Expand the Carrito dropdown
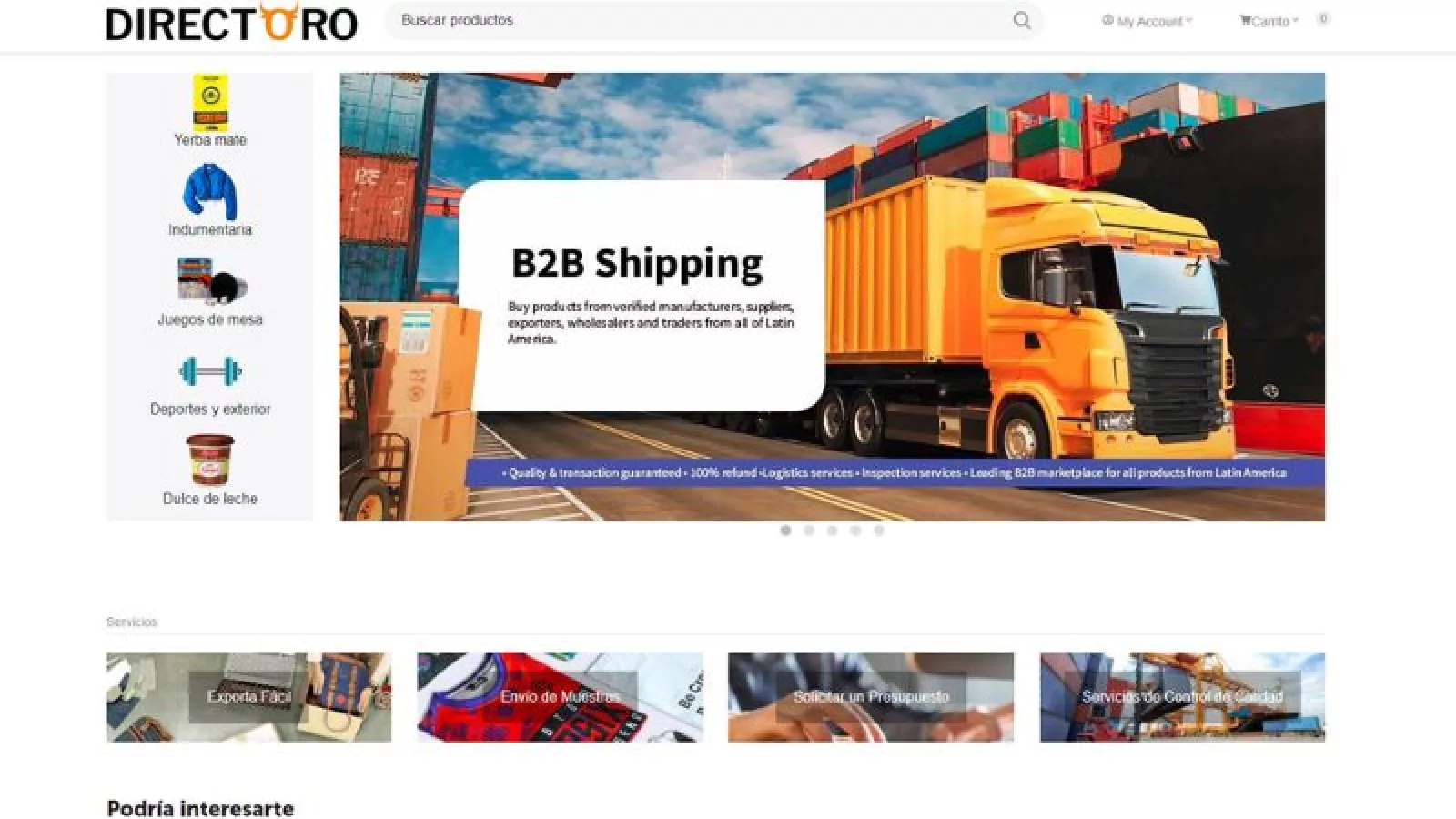Viewport: 1456px width, 819px height. [x=1269, y=21]
